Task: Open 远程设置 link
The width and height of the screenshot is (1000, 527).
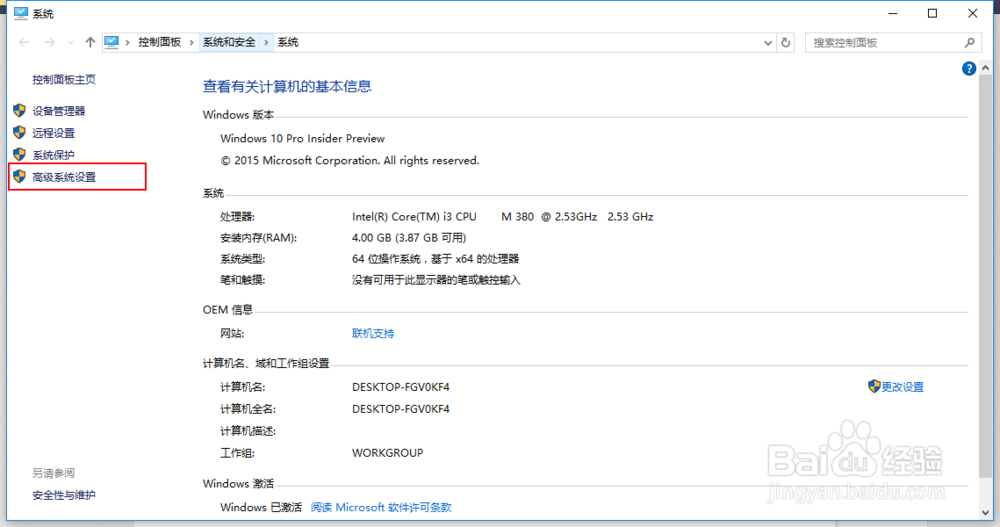Action: pos(54,133)
